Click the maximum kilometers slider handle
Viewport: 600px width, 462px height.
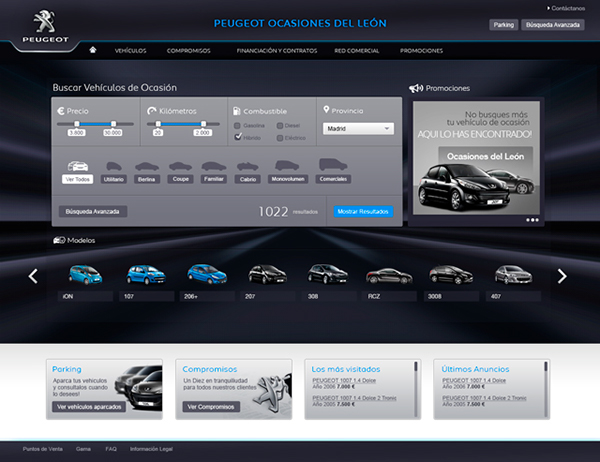(x=203, y=124)
